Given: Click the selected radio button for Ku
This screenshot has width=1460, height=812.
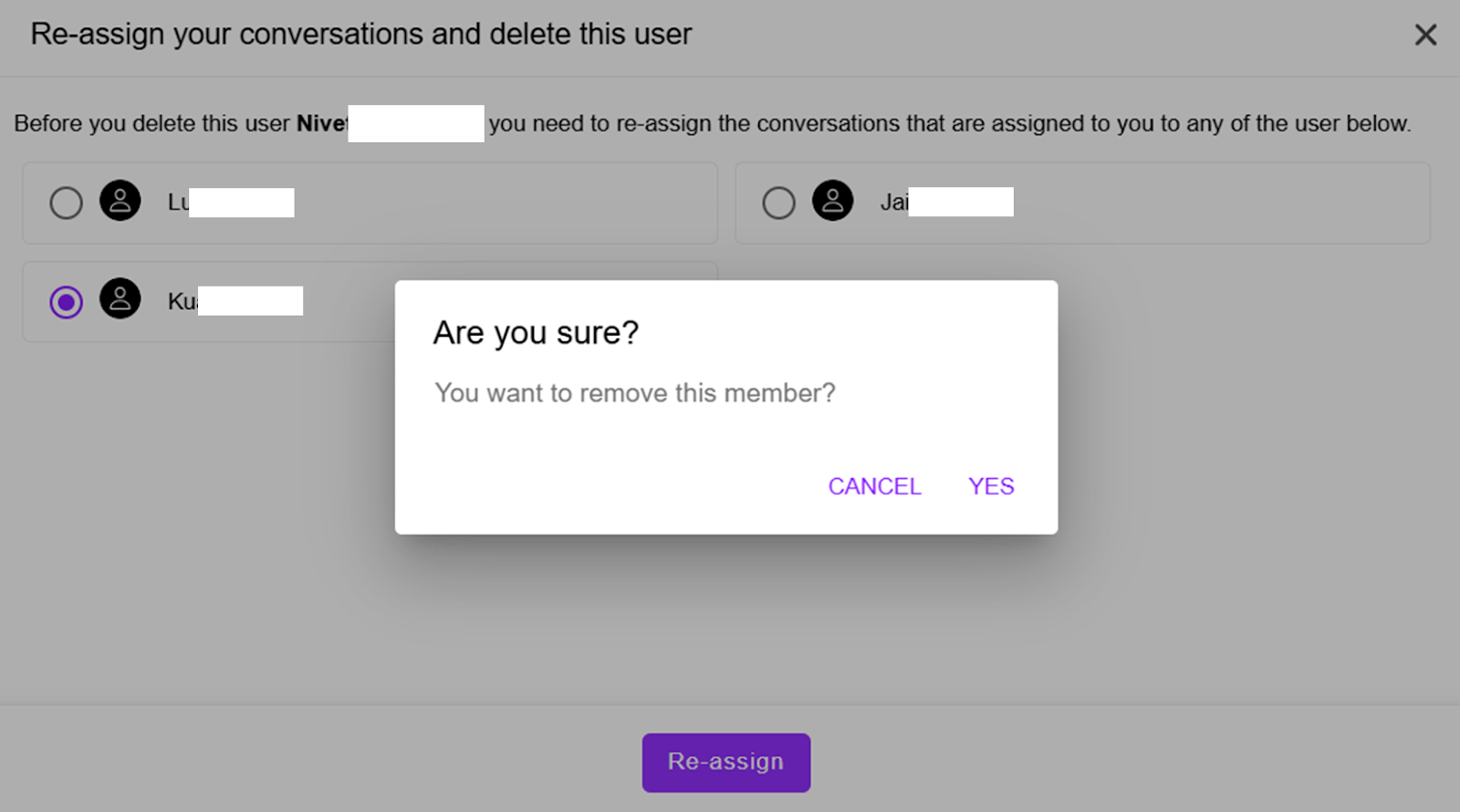Looking at the screenshot, I should coord(66,302).
